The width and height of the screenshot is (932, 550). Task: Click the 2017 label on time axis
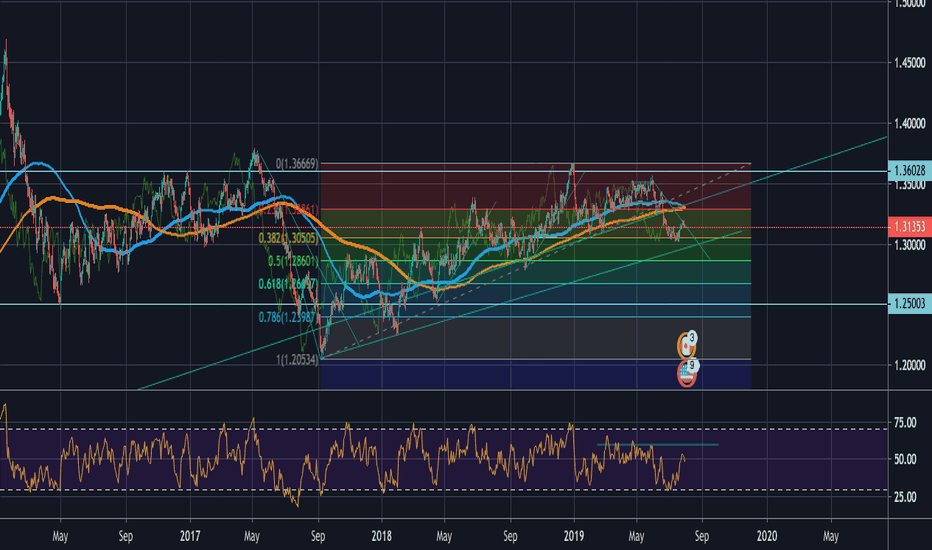190,536
